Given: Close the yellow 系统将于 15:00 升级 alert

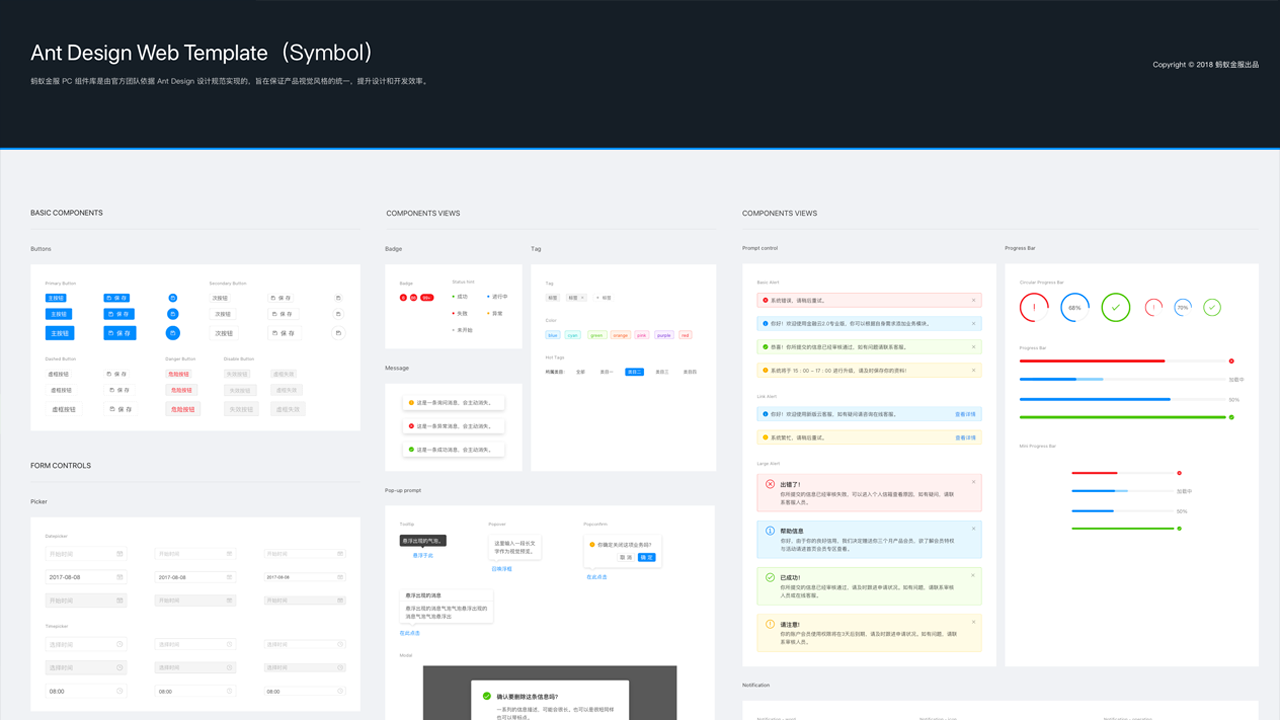Looking at the screenshot, I should point(973,370).
